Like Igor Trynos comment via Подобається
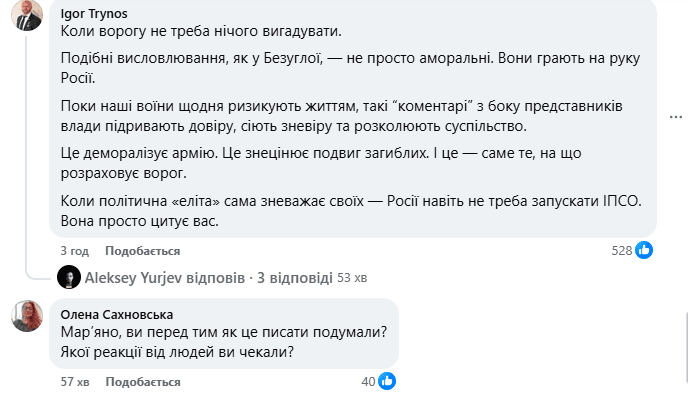The height and width of the screenshot is (395, 688). pos(143,251)
